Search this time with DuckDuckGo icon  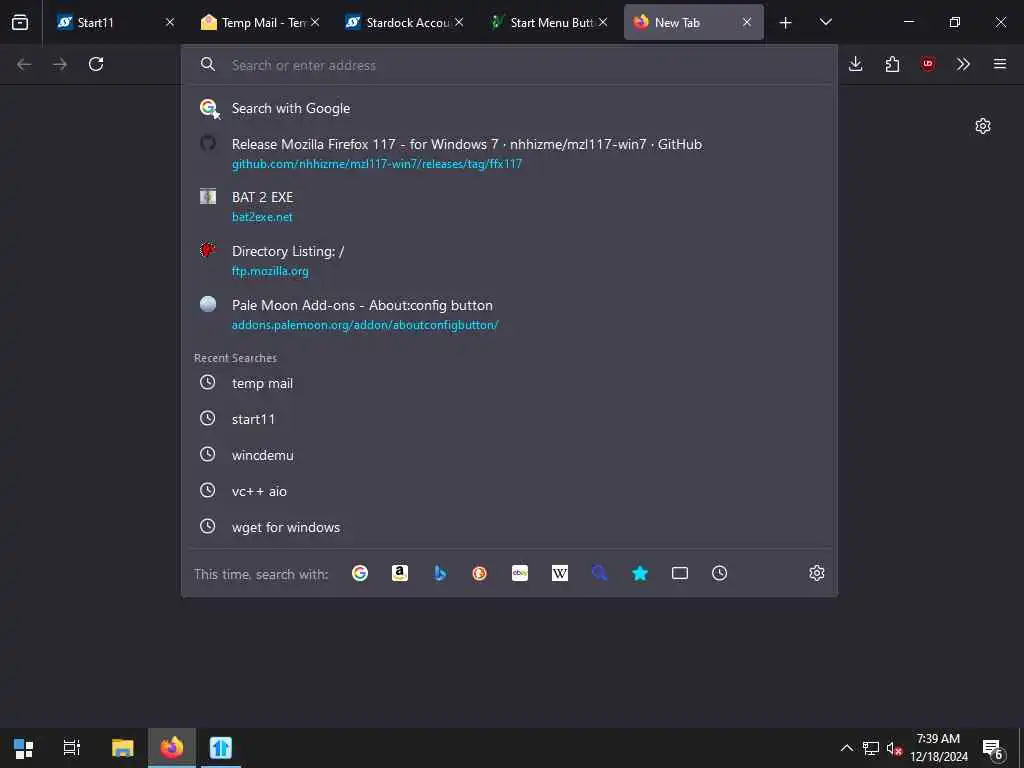[x=479, y=573]
